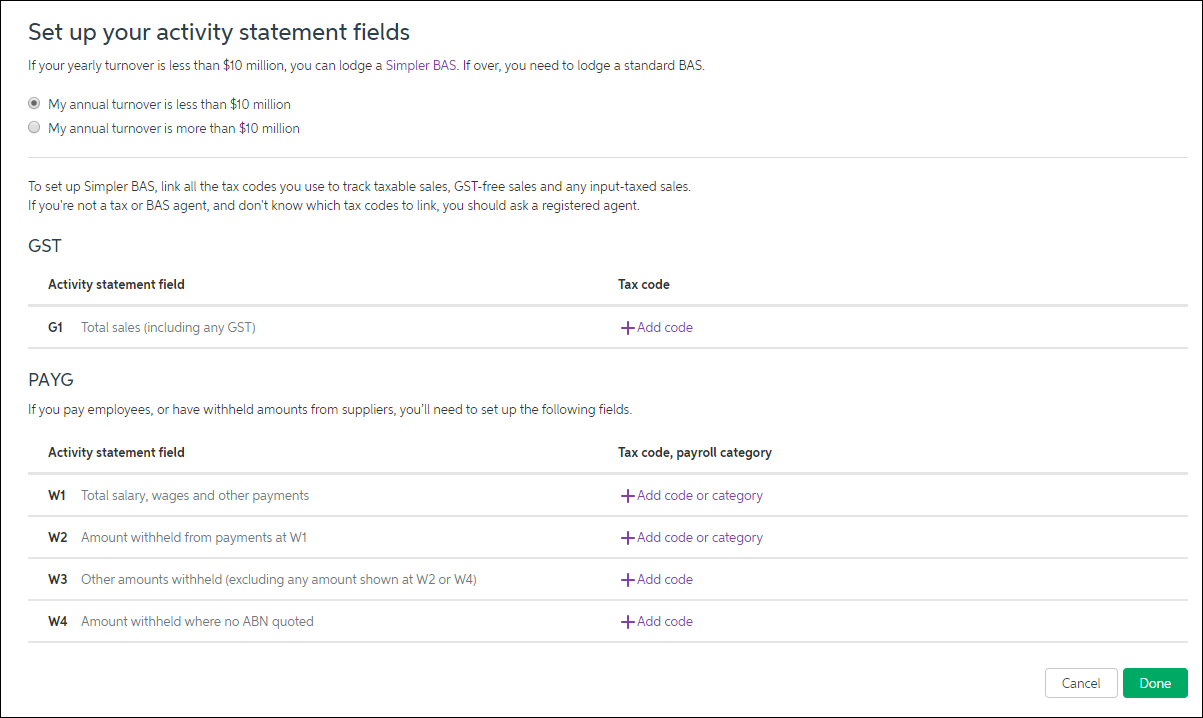Viewport: 1203px width, 718px height.
Task: Click the 'Tax code, payroll category' column header
Action: [x=695, y=453]
